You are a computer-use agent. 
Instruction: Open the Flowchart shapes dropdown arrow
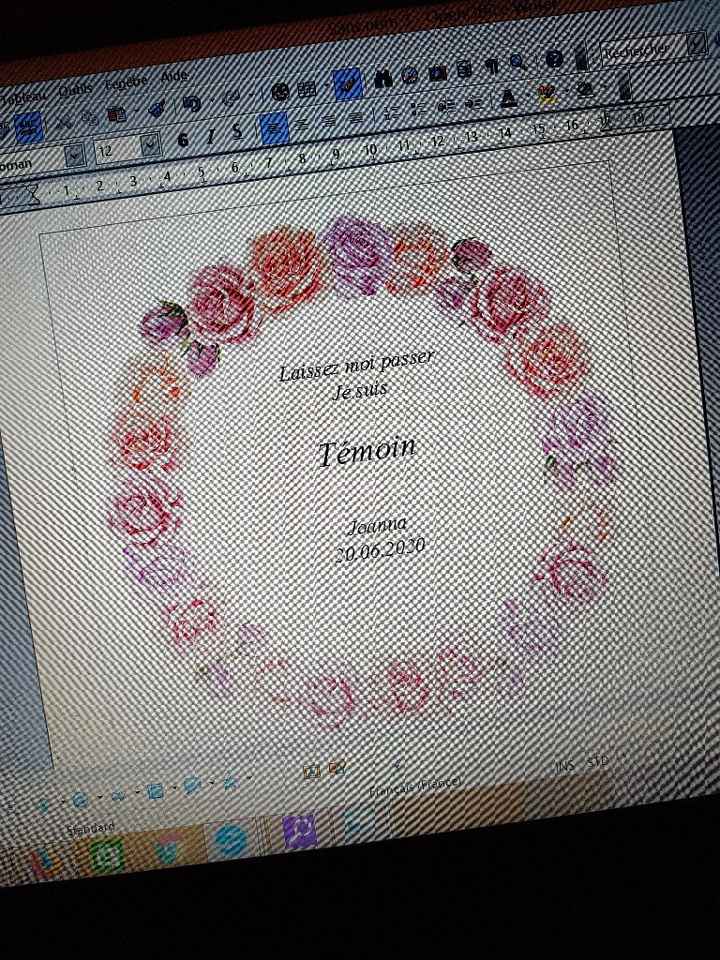(x=174, y=789)
